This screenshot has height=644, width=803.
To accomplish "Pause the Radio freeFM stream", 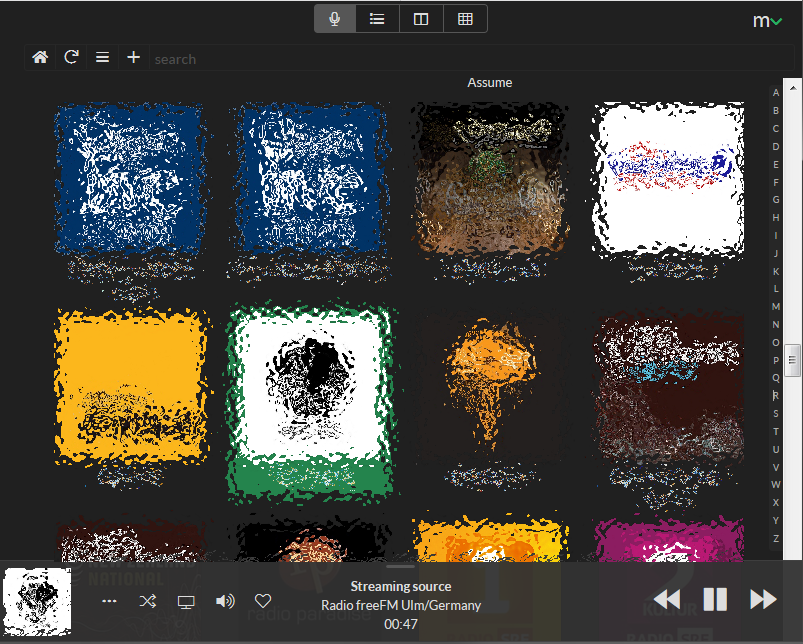I will click(x=715, y=599).
